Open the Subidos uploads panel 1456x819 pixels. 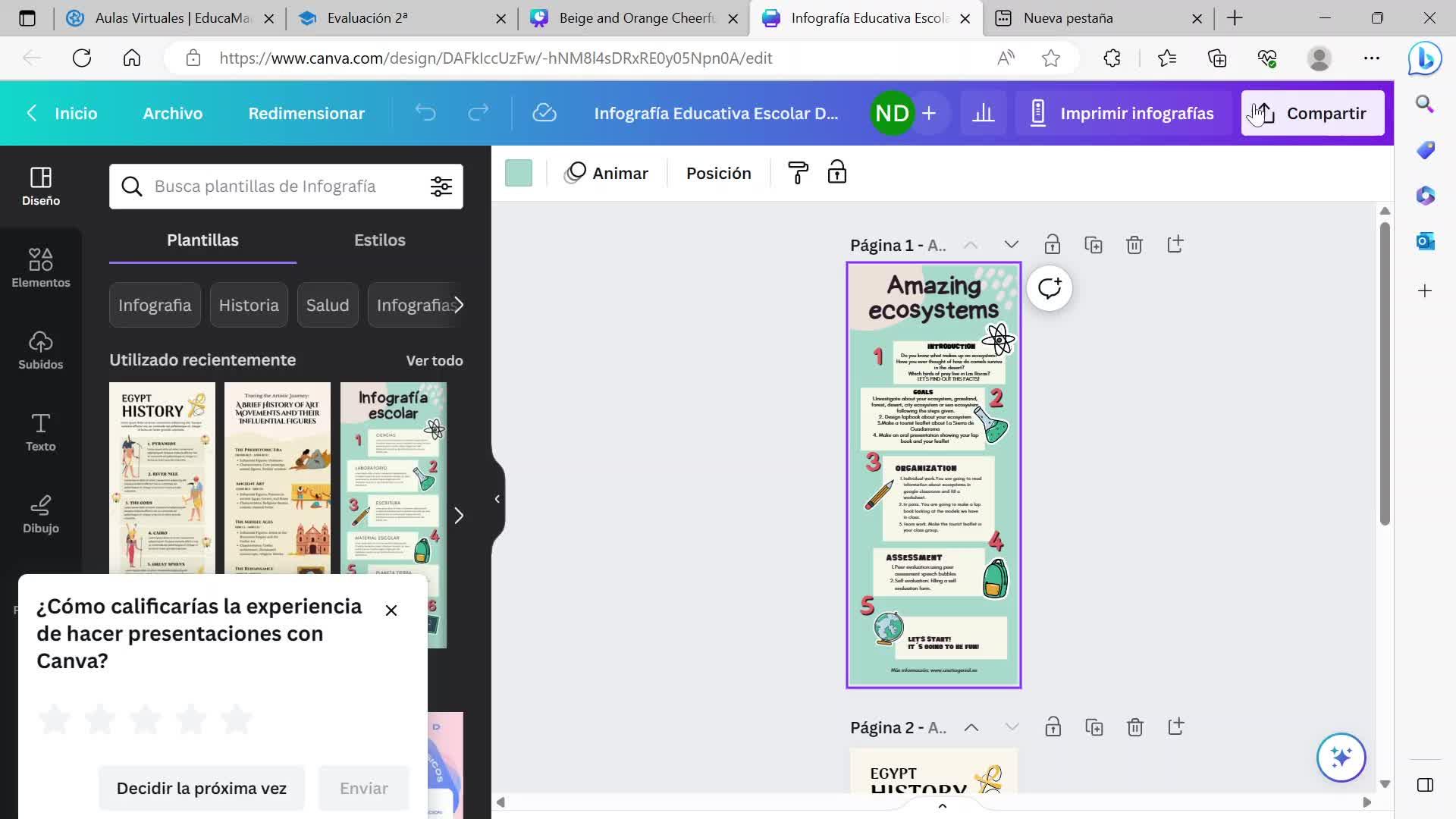tap(41, 350)
